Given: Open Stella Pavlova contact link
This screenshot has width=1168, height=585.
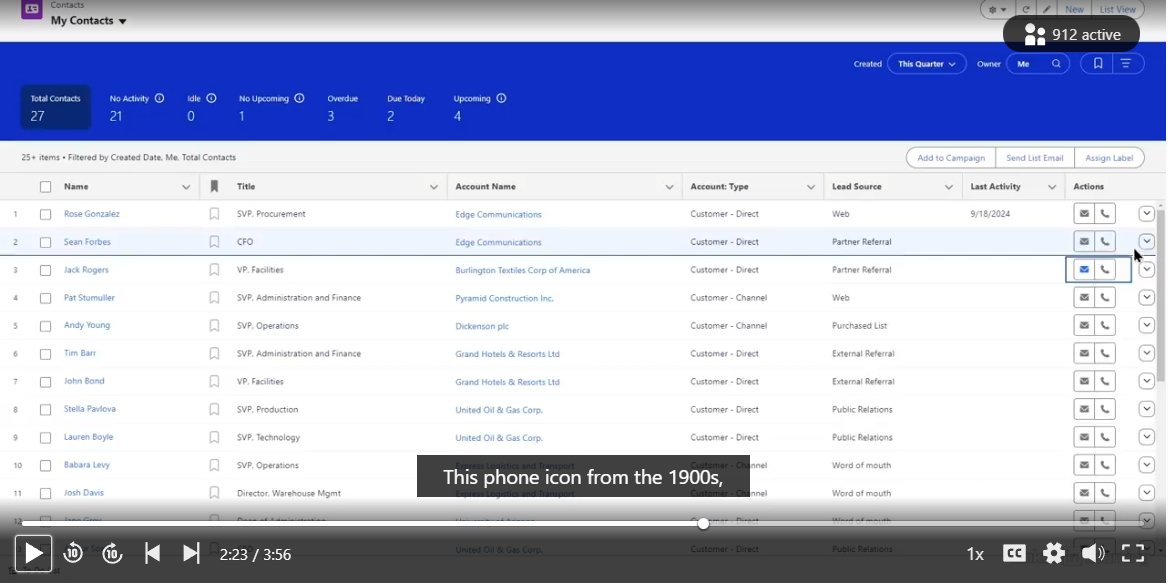Looking at the screenshot, I should tap(89, 409).
